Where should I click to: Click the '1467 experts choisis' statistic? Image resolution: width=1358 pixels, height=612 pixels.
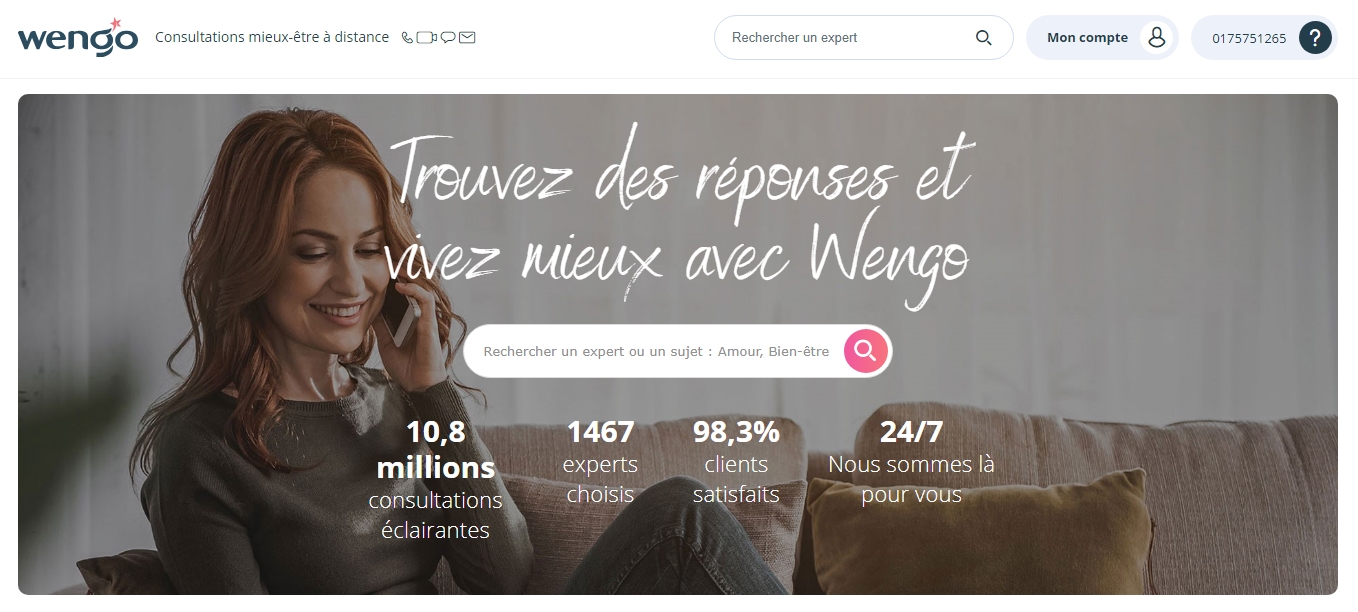click(600, 462)
